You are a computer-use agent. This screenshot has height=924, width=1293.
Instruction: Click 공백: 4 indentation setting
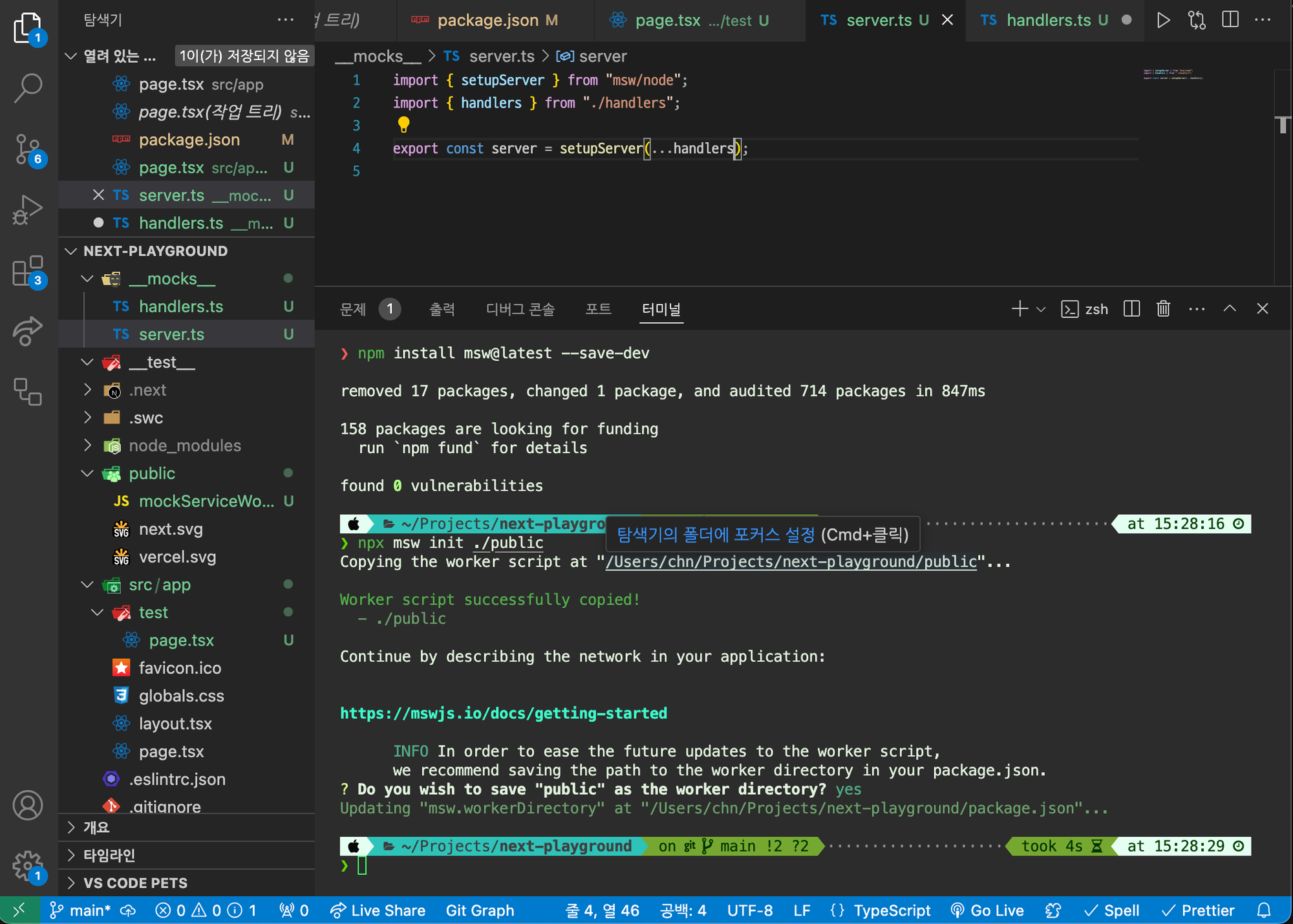coord(683,910)
